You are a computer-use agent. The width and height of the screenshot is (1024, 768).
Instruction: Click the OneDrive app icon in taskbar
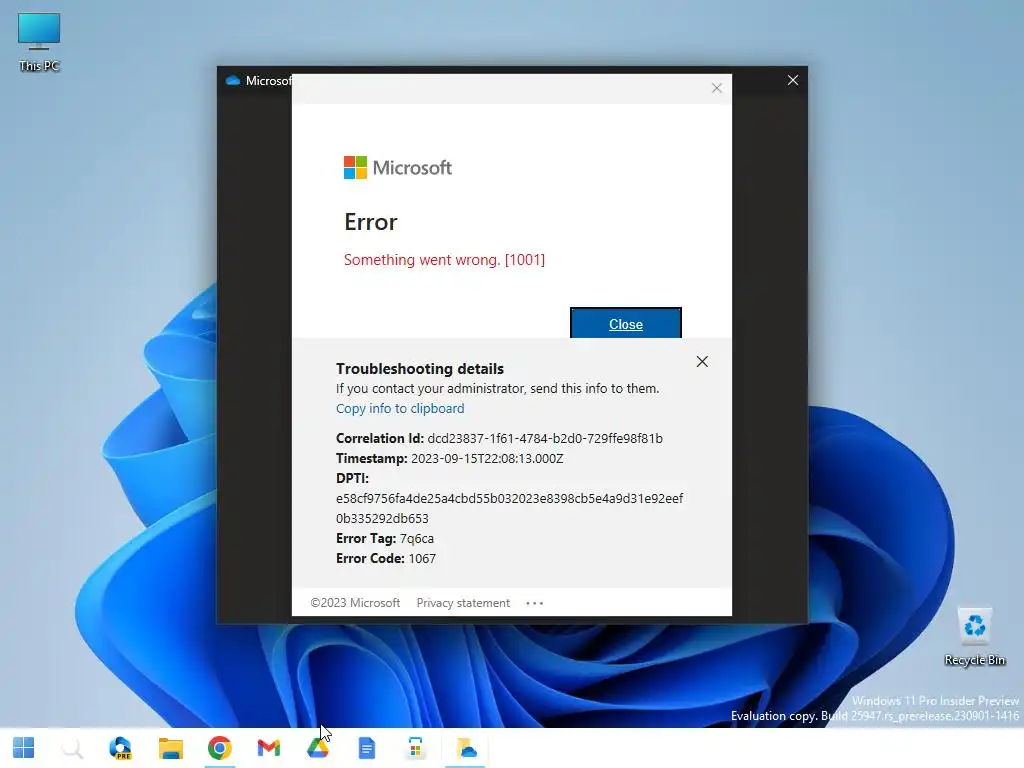(x=466, y=748)
